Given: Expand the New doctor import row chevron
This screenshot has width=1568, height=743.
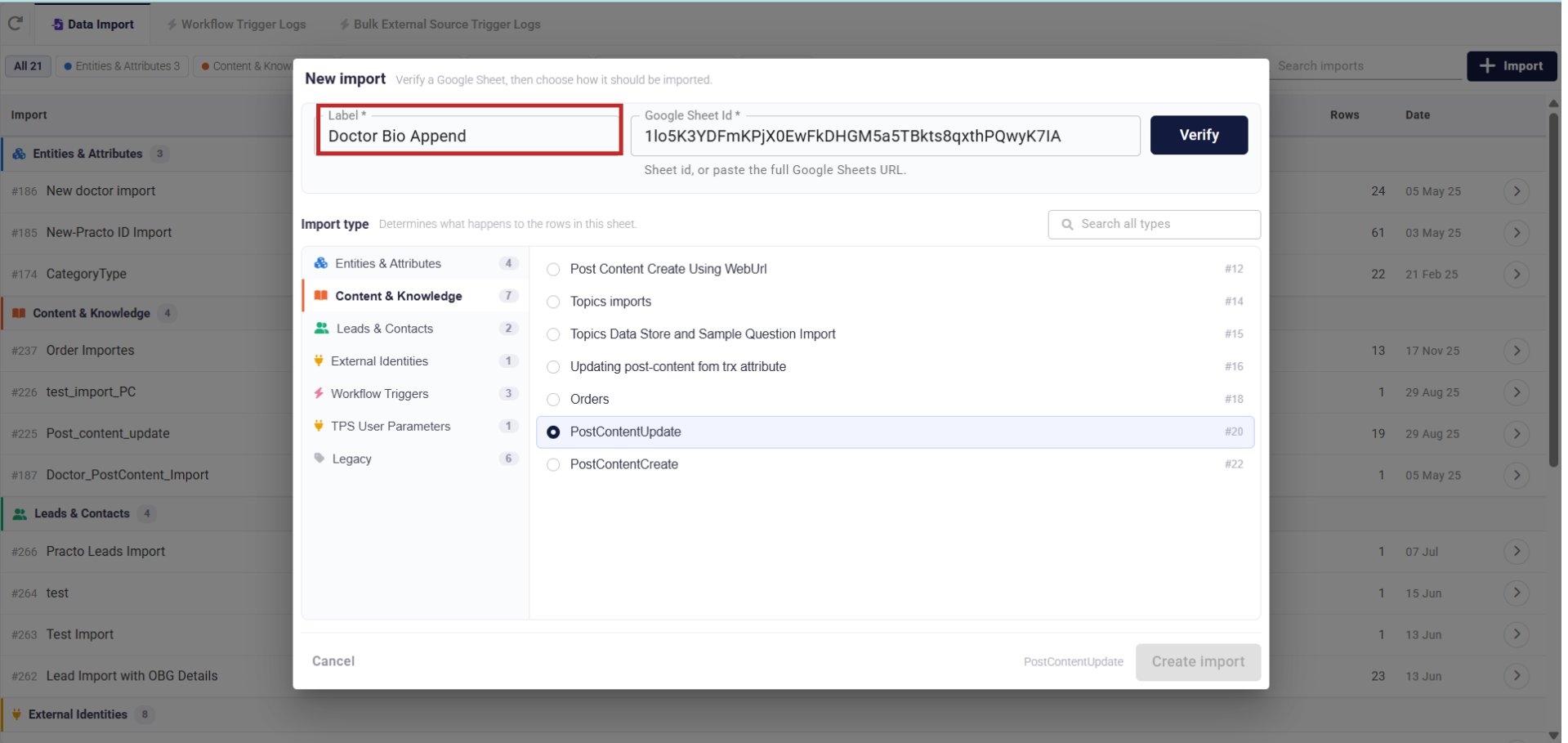Looking at the screenshot, I should click(1517, 191).
